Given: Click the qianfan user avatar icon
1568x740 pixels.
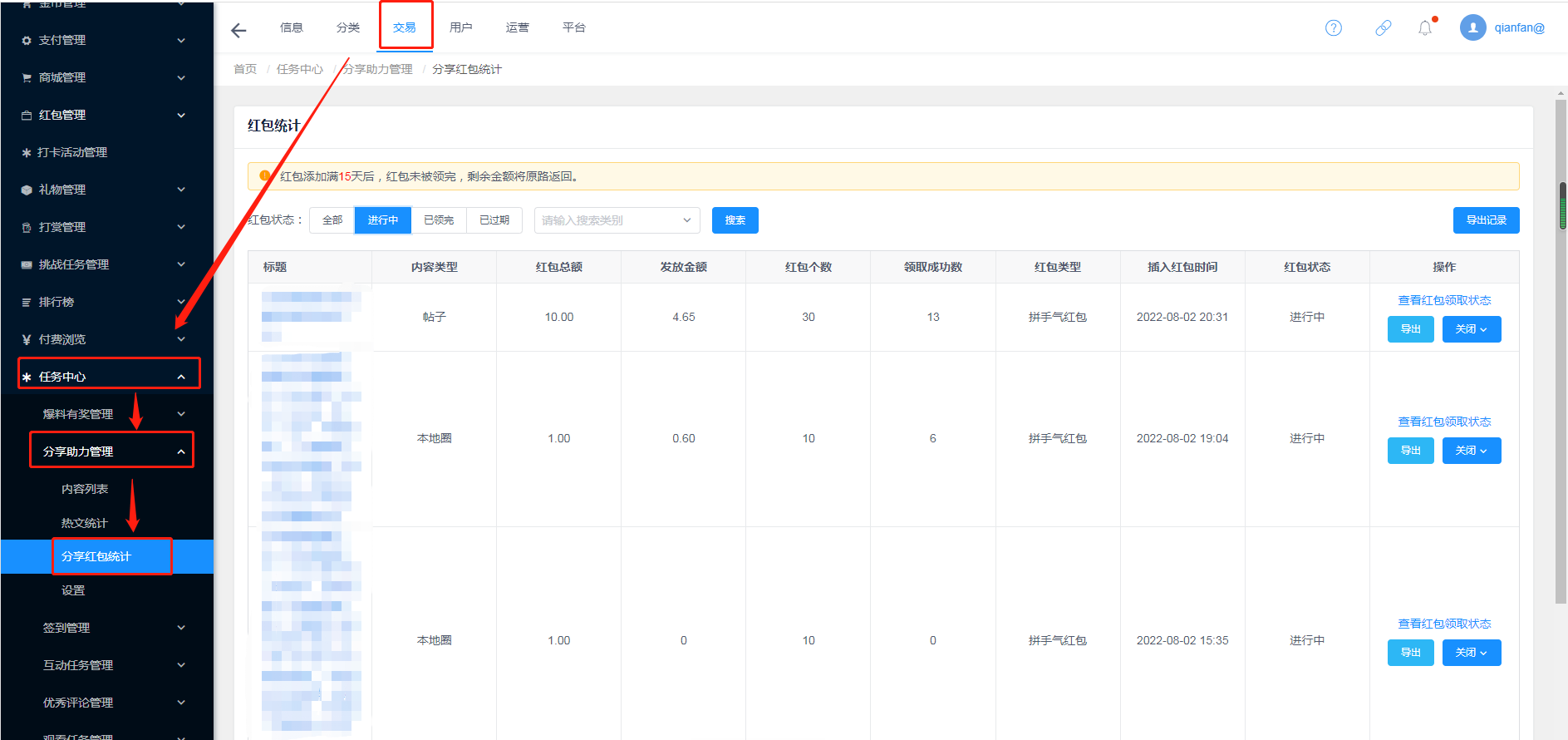Looking at the screenshot, I should pyautogui.click(x=1473, y=27).
